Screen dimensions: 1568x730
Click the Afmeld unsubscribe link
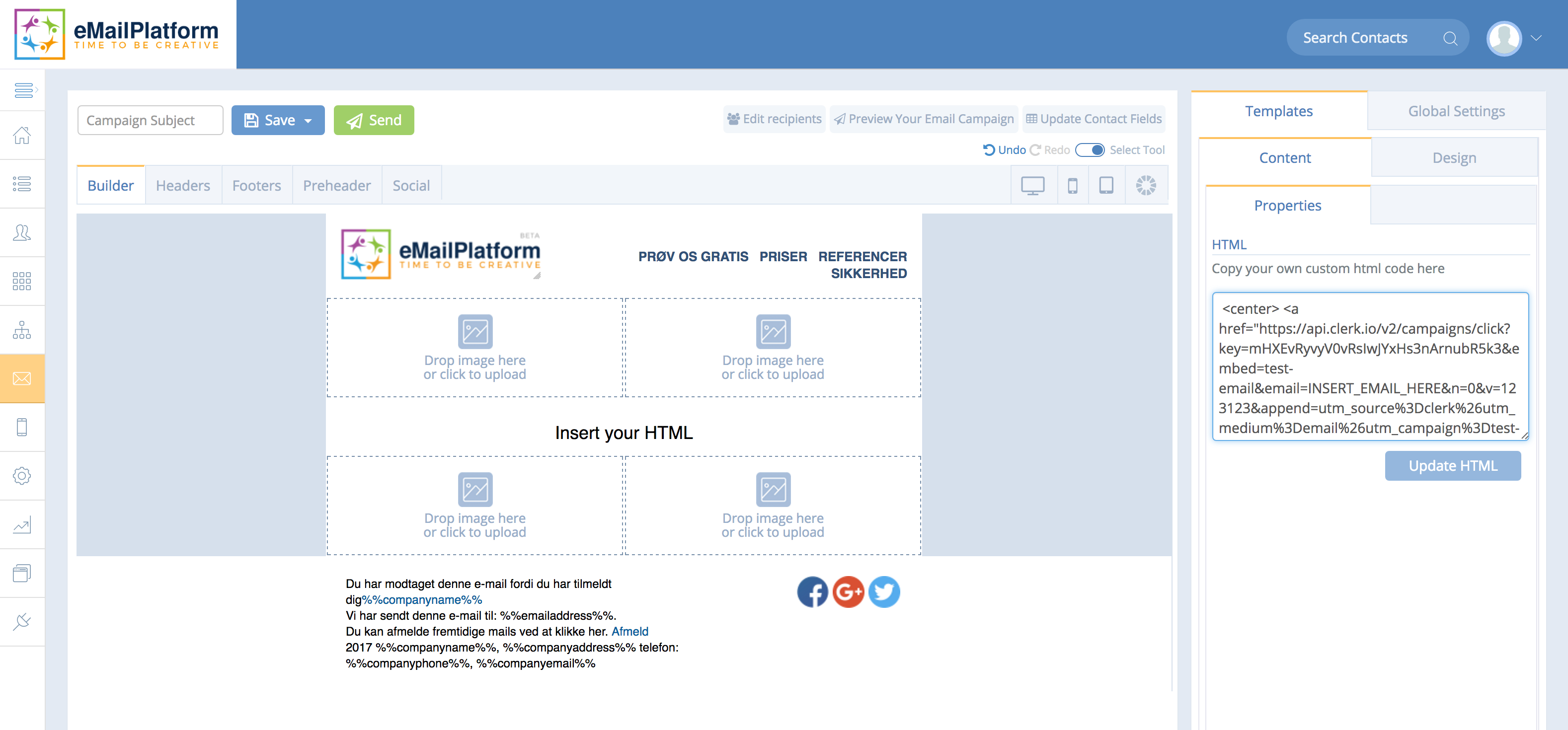629,632
